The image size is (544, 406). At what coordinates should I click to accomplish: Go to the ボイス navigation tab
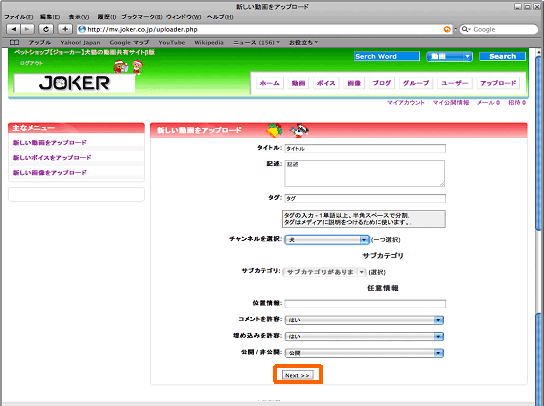[x=326, y=83]
